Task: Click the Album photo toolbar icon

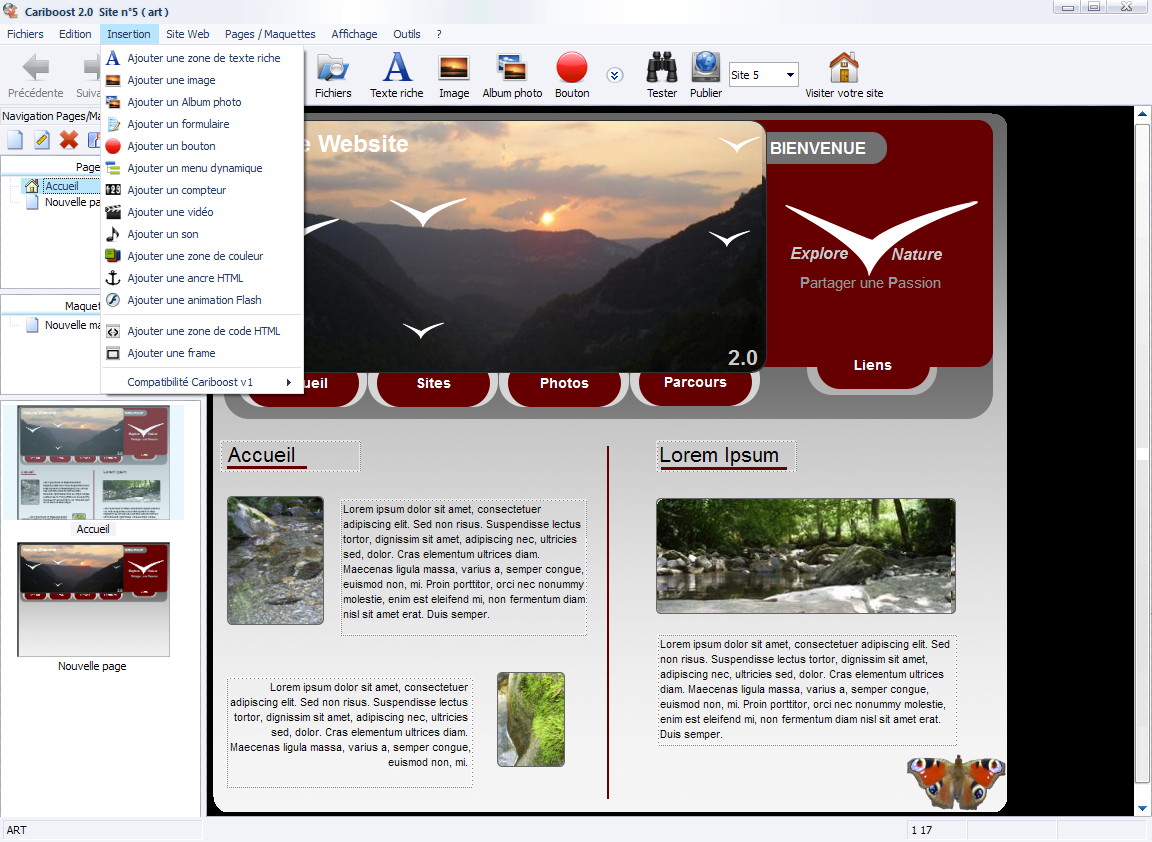Action: tap(512, 69)
